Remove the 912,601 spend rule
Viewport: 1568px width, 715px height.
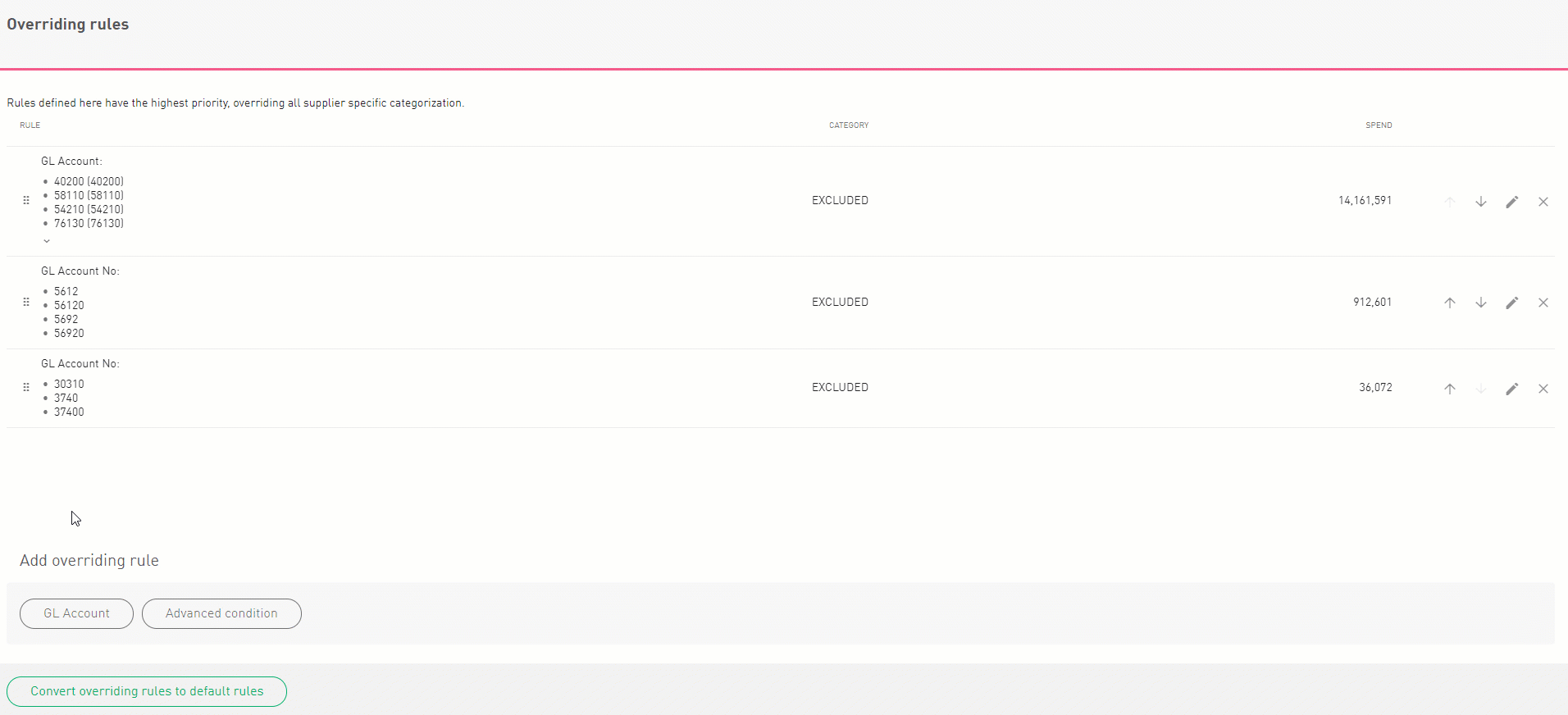1543,303
